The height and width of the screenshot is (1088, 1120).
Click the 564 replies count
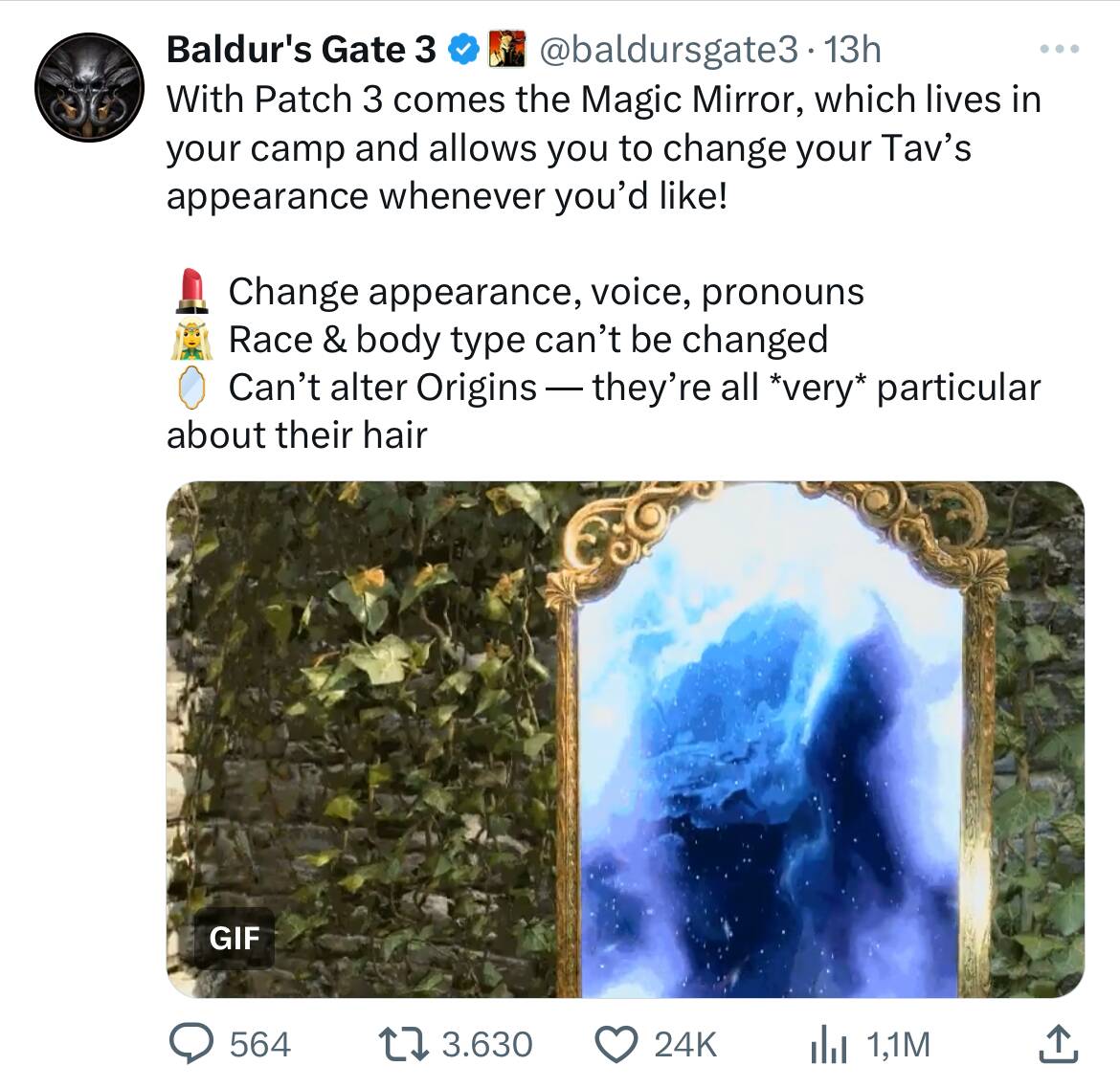[x=260, y=1044]
